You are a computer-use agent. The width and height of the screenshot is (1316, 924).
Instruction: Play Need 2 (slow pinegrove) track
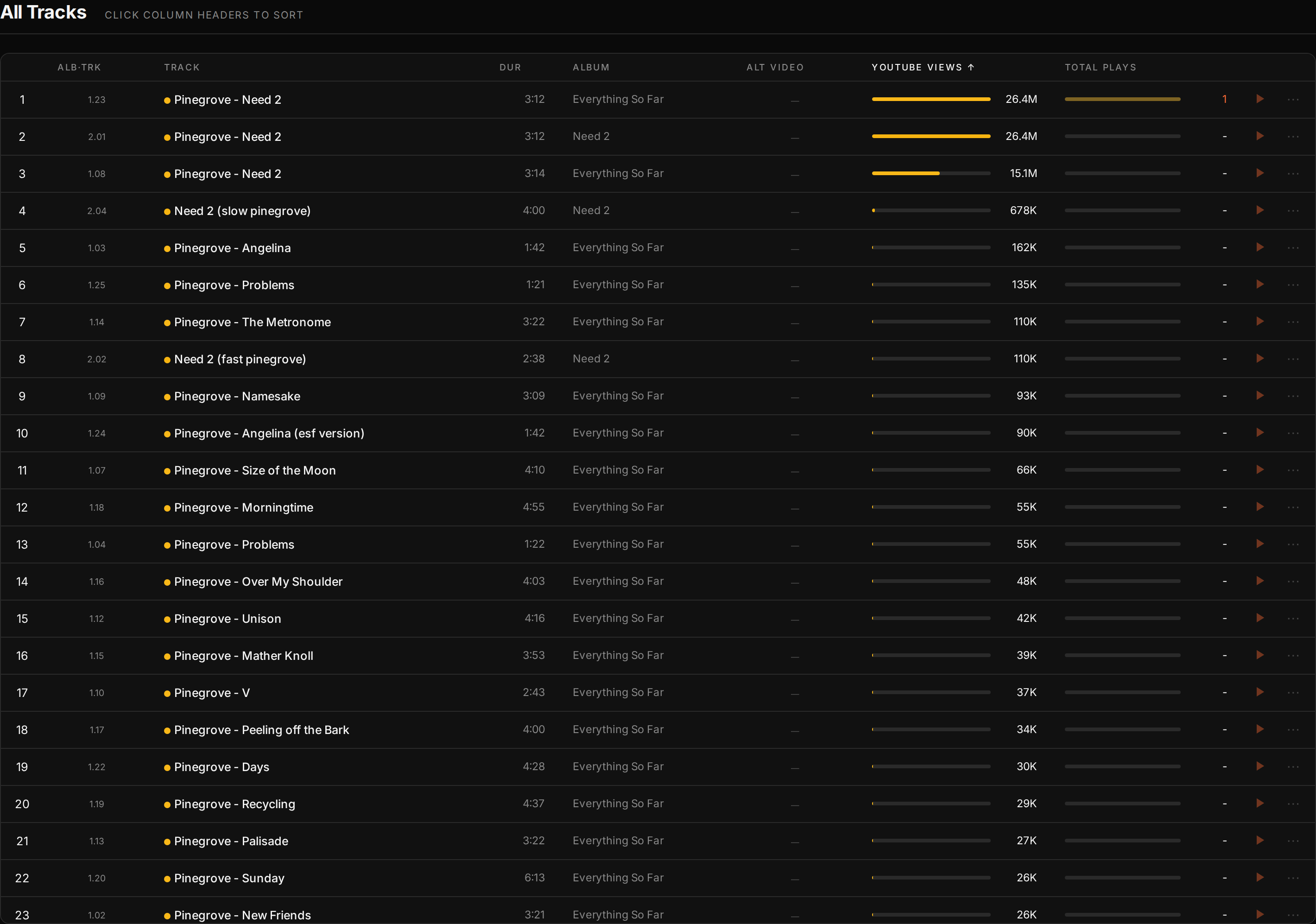[x=1260, y=210]
